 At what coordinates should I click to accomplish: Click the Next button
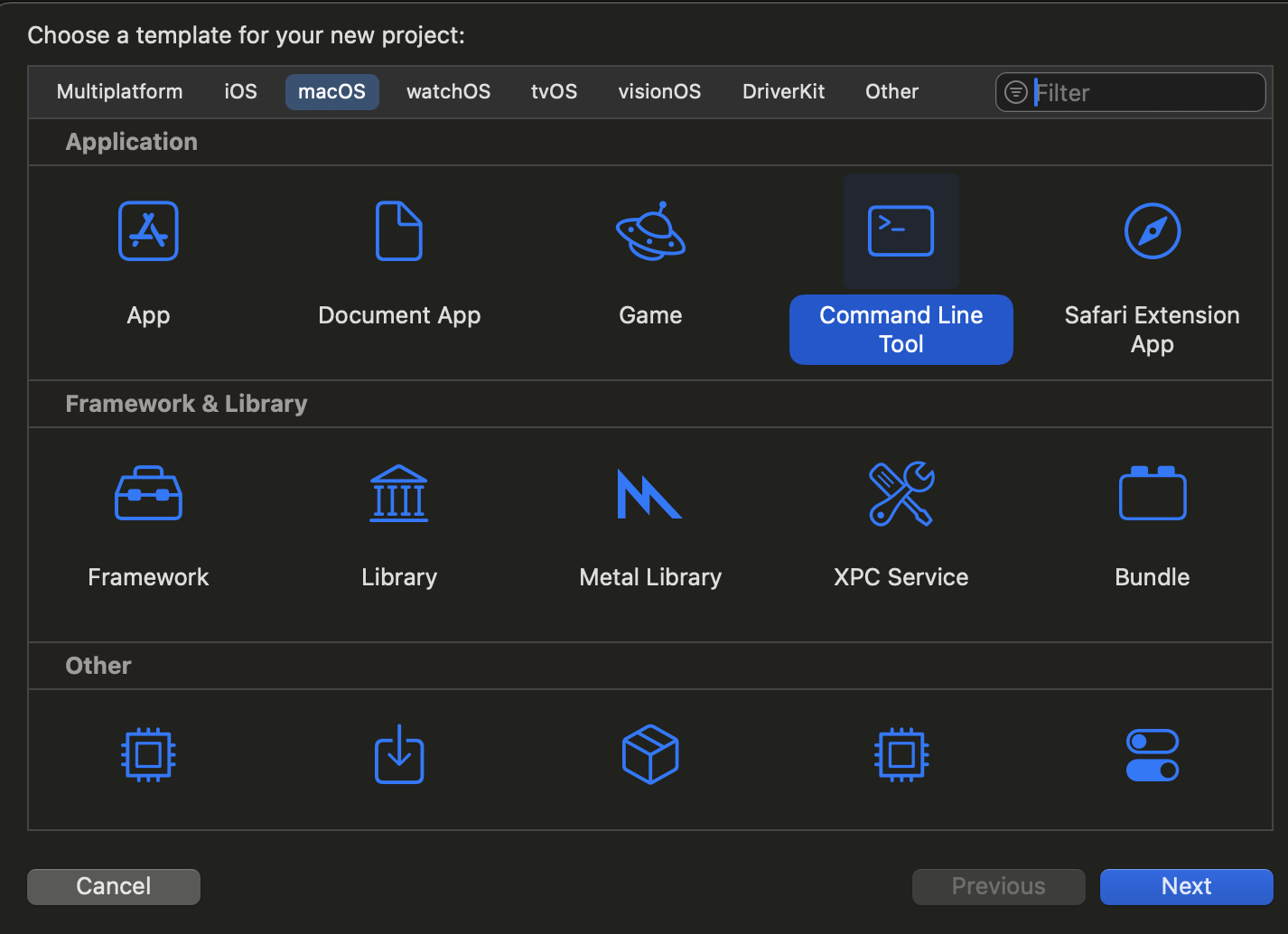[x=1186, y=886]
